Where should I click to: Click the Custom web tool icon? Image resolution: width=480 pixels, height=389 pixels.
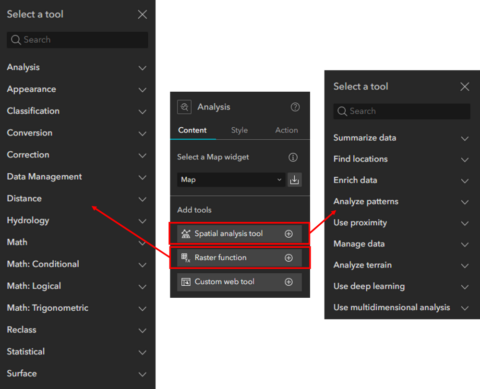(x=186, y=282)
